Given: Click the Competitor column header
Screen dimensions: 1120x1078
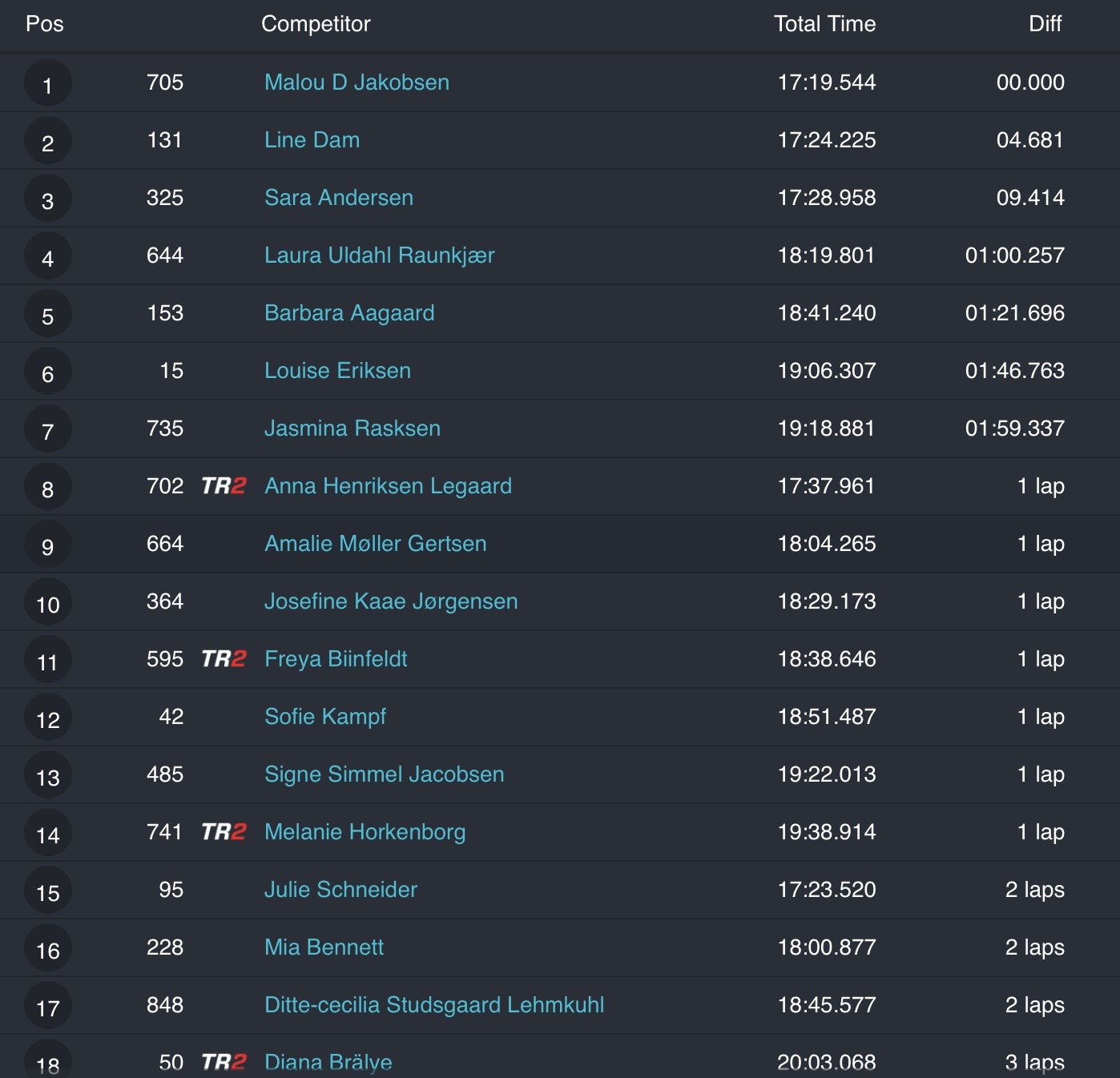Looking at the screenshot, I should pos(316,24).
